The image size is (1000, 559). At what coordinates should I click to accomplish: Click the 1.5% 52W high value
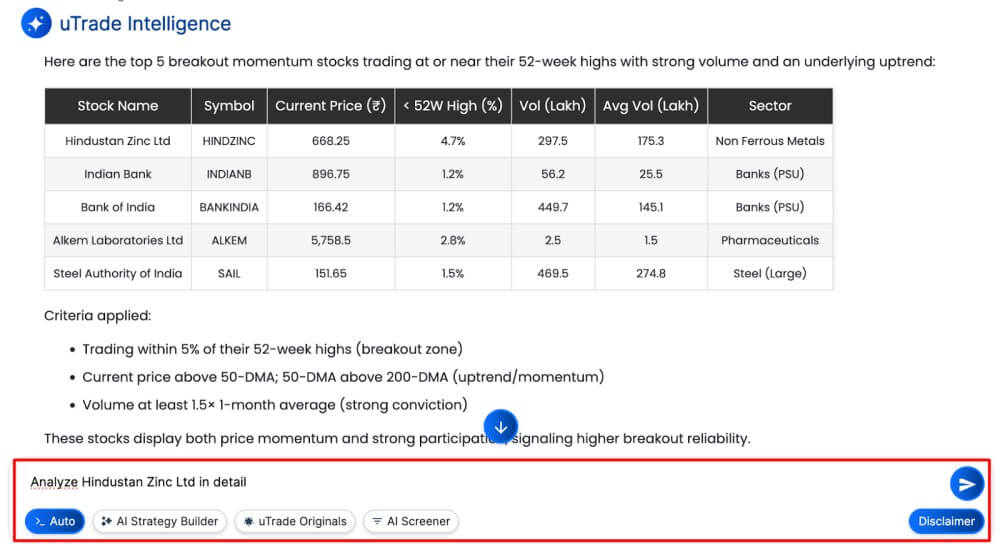pyautogui.click(x=453, y=273)
